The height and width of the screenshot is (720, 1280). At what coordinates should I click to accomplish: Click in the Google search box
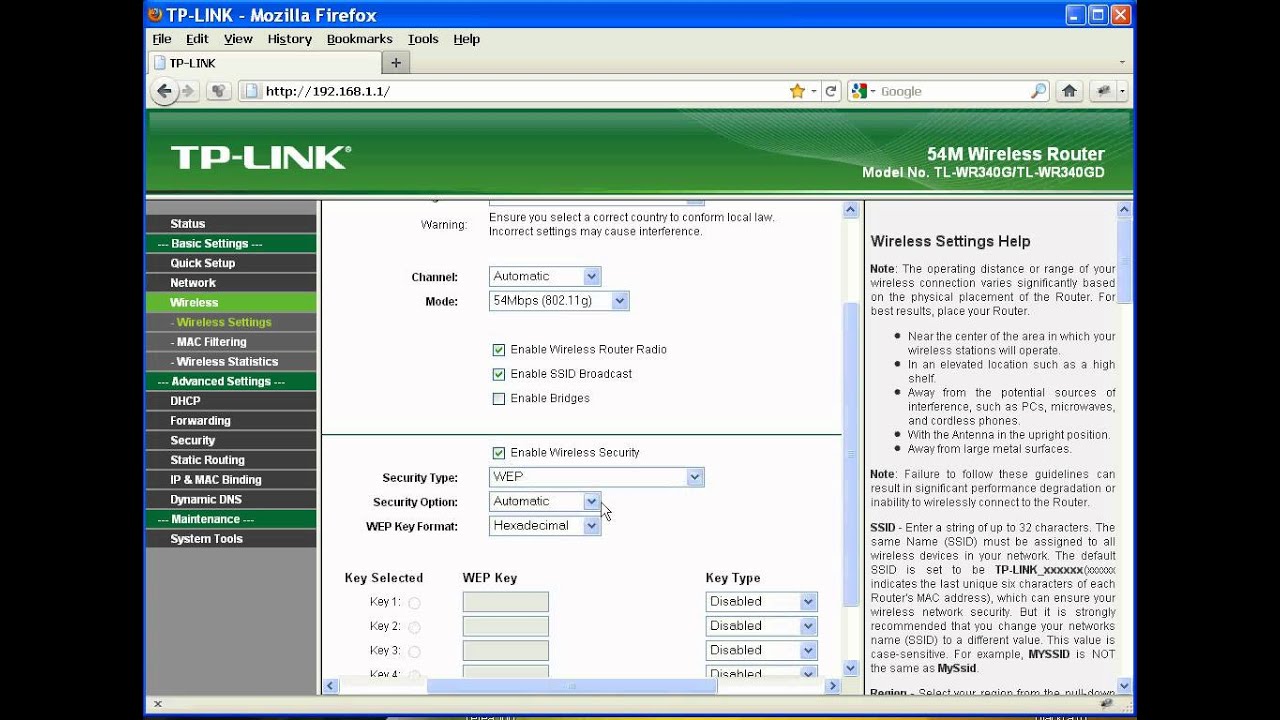point(953,91)
